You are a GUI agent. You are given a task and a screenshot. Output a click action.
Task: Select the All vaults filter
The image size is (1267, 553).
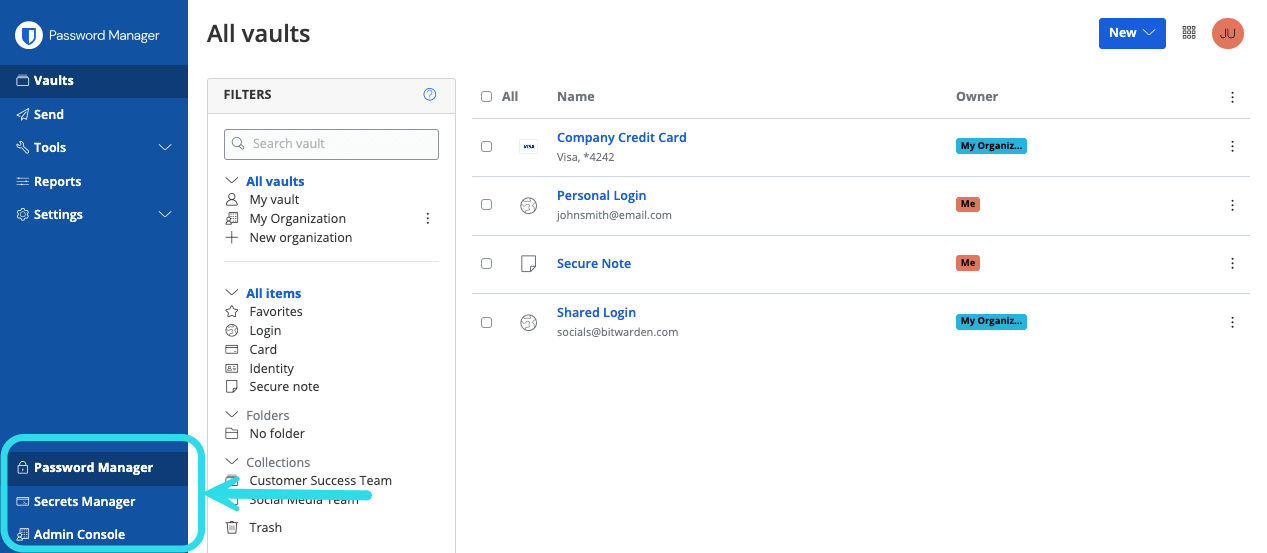[x=275, y=181]
